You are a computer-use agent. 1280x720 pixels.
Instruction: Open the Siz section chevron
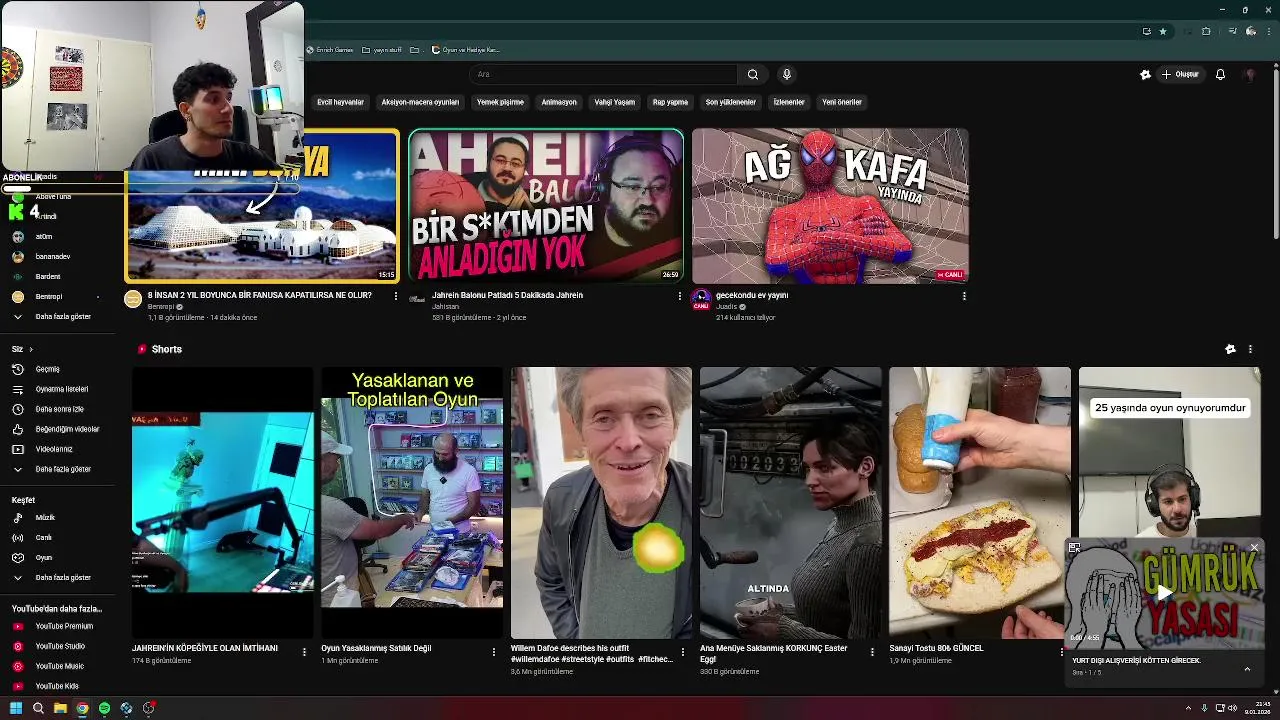(31, 349)
